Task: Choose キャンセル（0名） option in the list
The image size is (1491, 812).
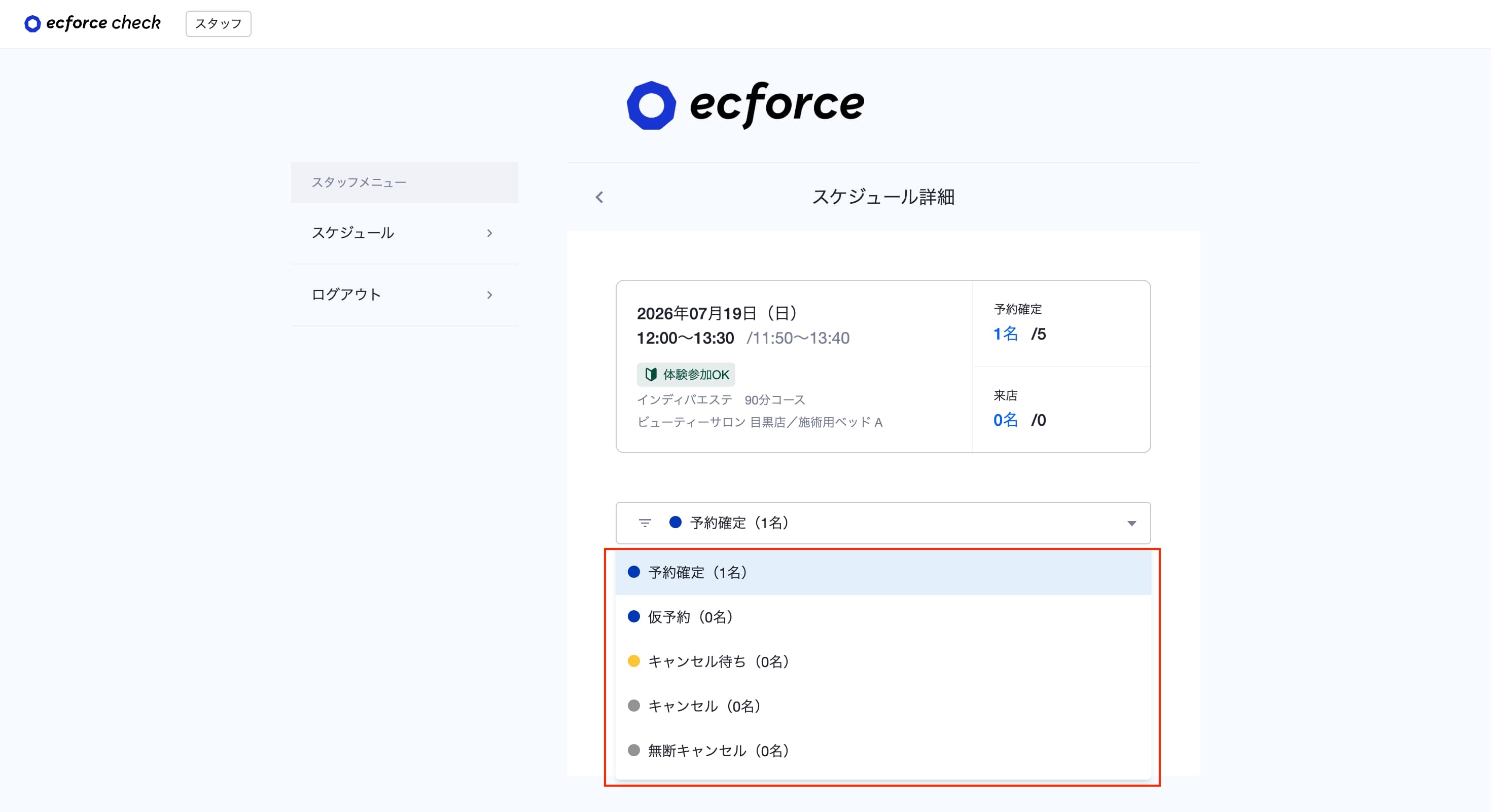Action: [x=882, y=706]
